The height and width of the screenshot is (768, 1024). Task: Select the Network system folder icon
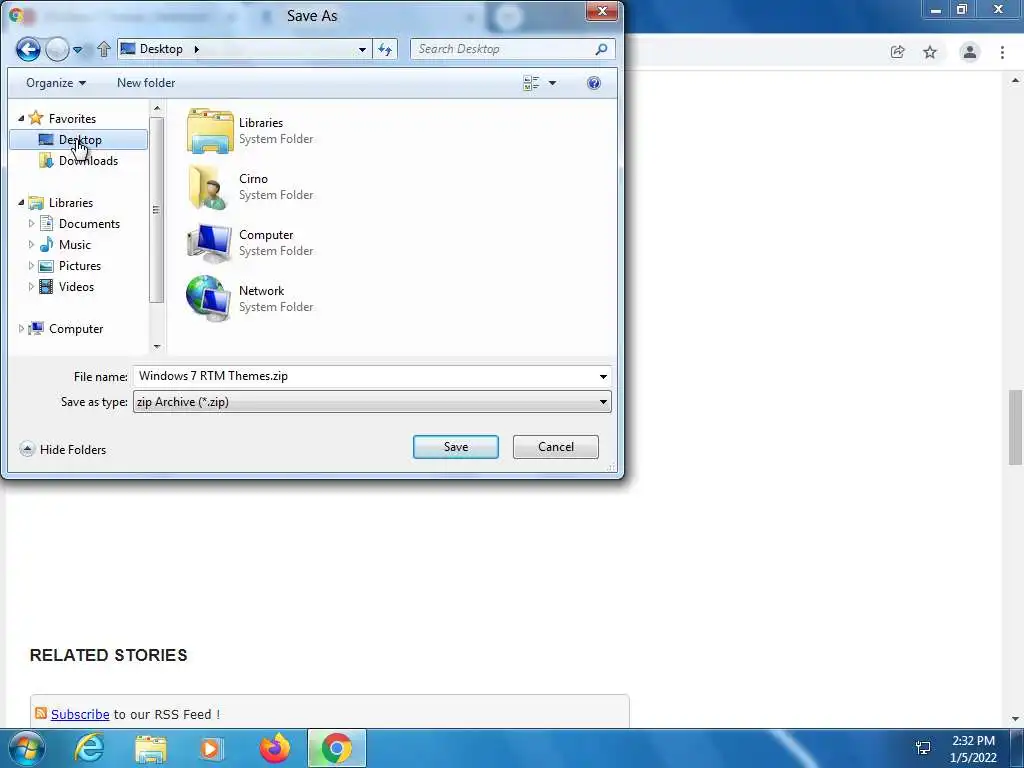[x=210, y=299]
